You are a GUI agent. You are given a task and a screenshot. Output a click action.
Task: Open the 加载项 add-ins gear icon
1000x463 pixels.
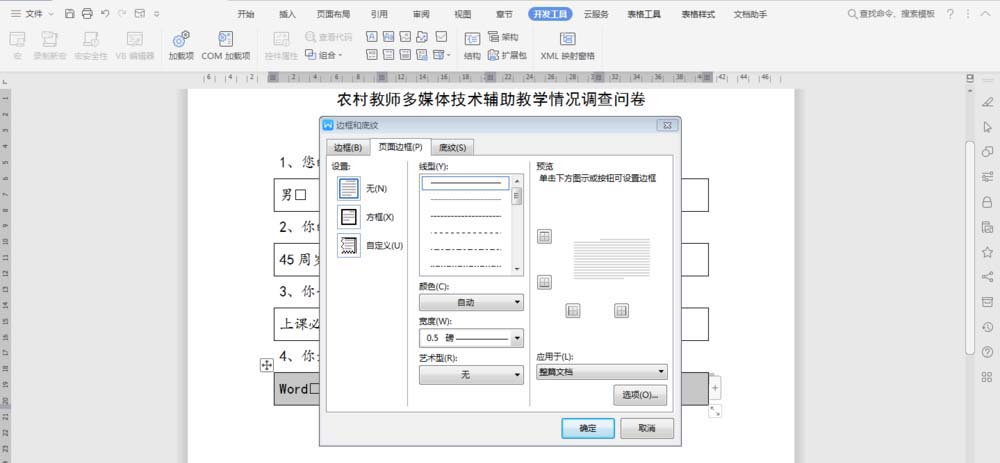coord(181,40)
